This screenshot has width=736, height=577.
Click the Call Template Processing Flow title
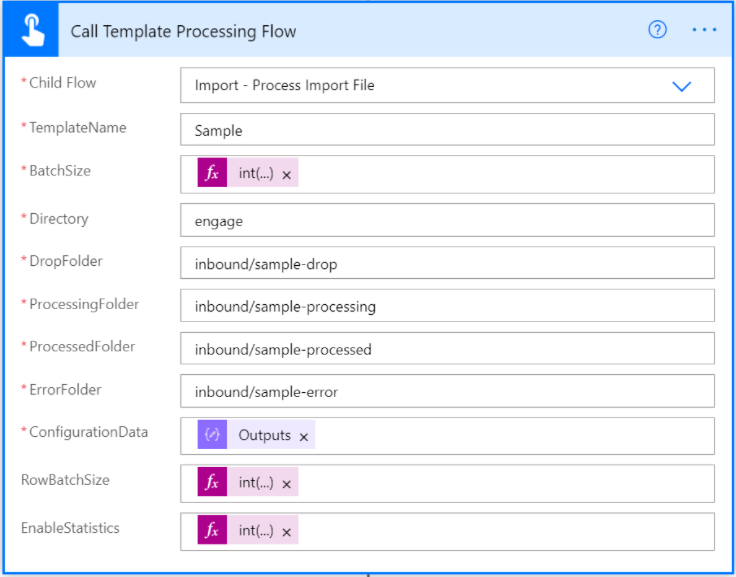pos(184,31)
